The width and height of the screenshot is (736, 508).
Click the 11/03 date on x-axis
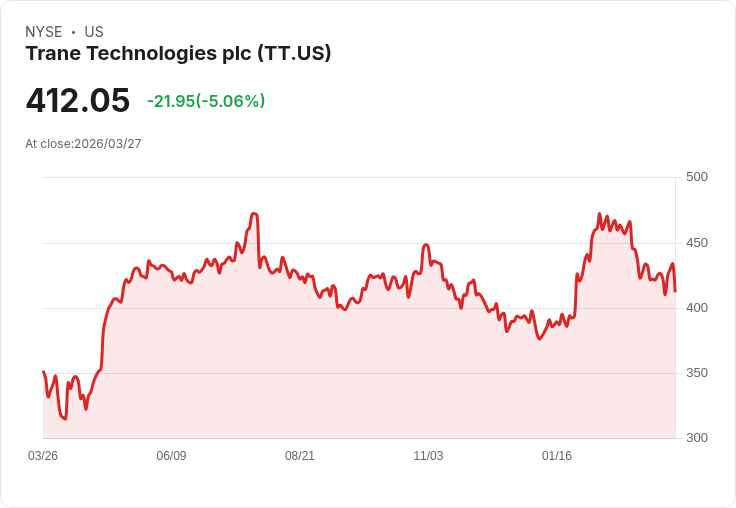click(x=428, y=456)
